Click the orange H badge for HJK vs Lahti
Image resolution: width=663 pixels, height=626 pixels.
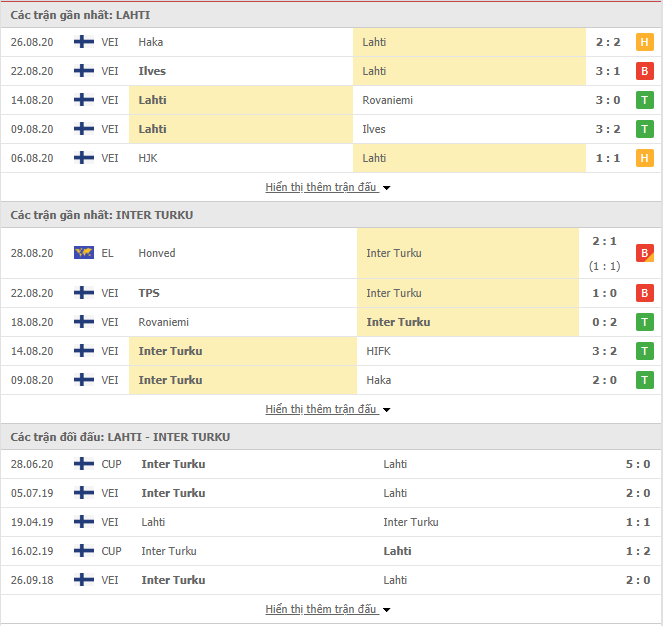point(644,158)
